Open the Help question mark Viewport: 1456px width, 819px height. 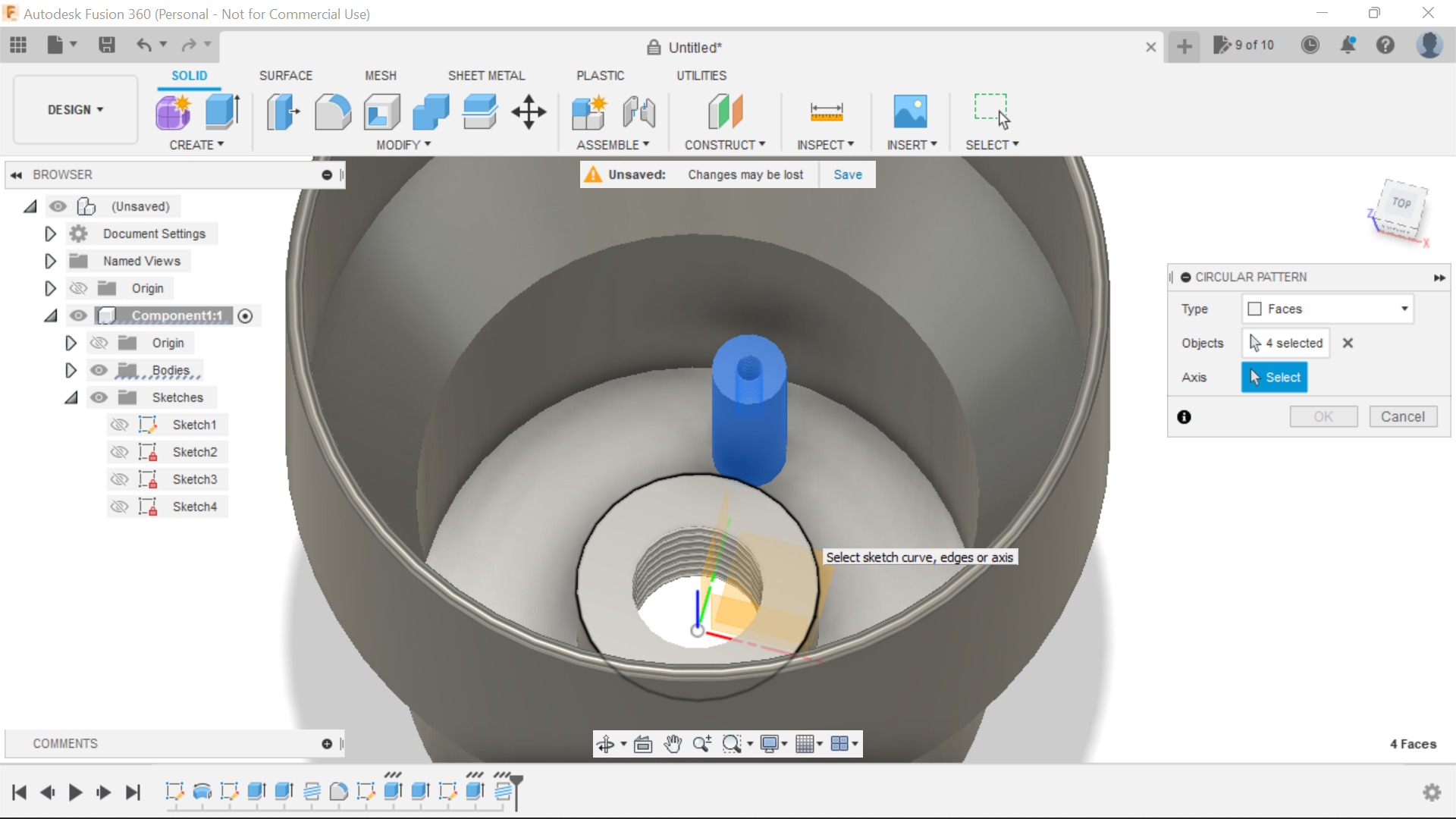coord(1385,45)
